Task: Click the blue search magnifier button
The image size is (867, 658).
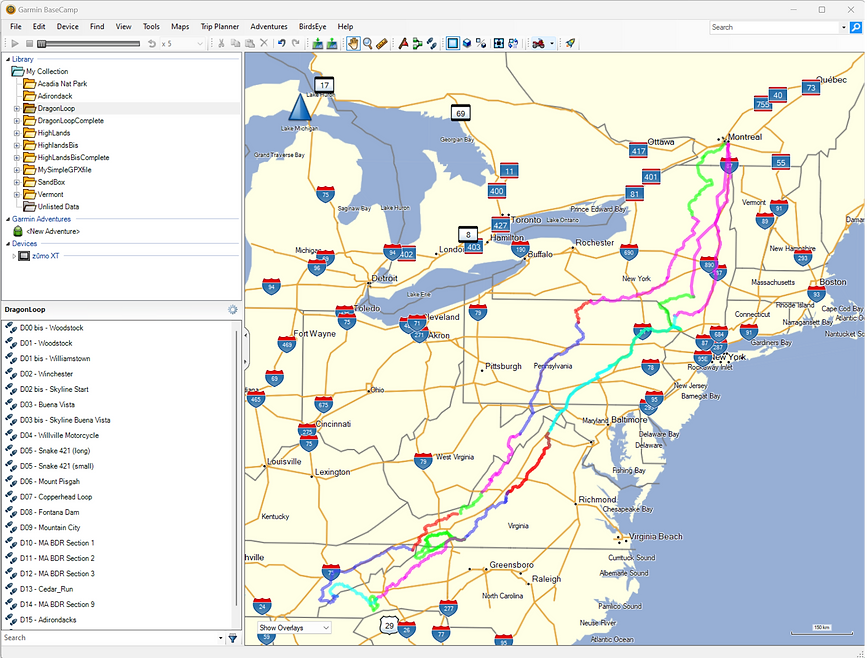Action: pyautogui.click(x=856, y=27)
